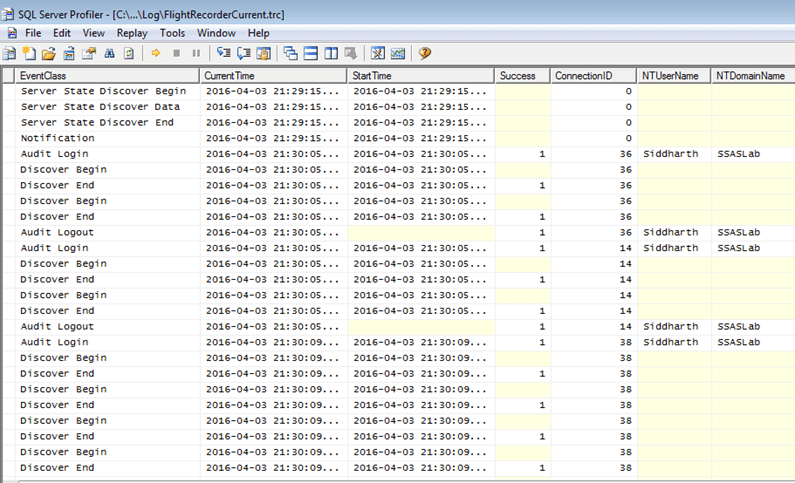Start the trace with the orange arrow
This screenshot has width=795, height=483.
[156, 53]
